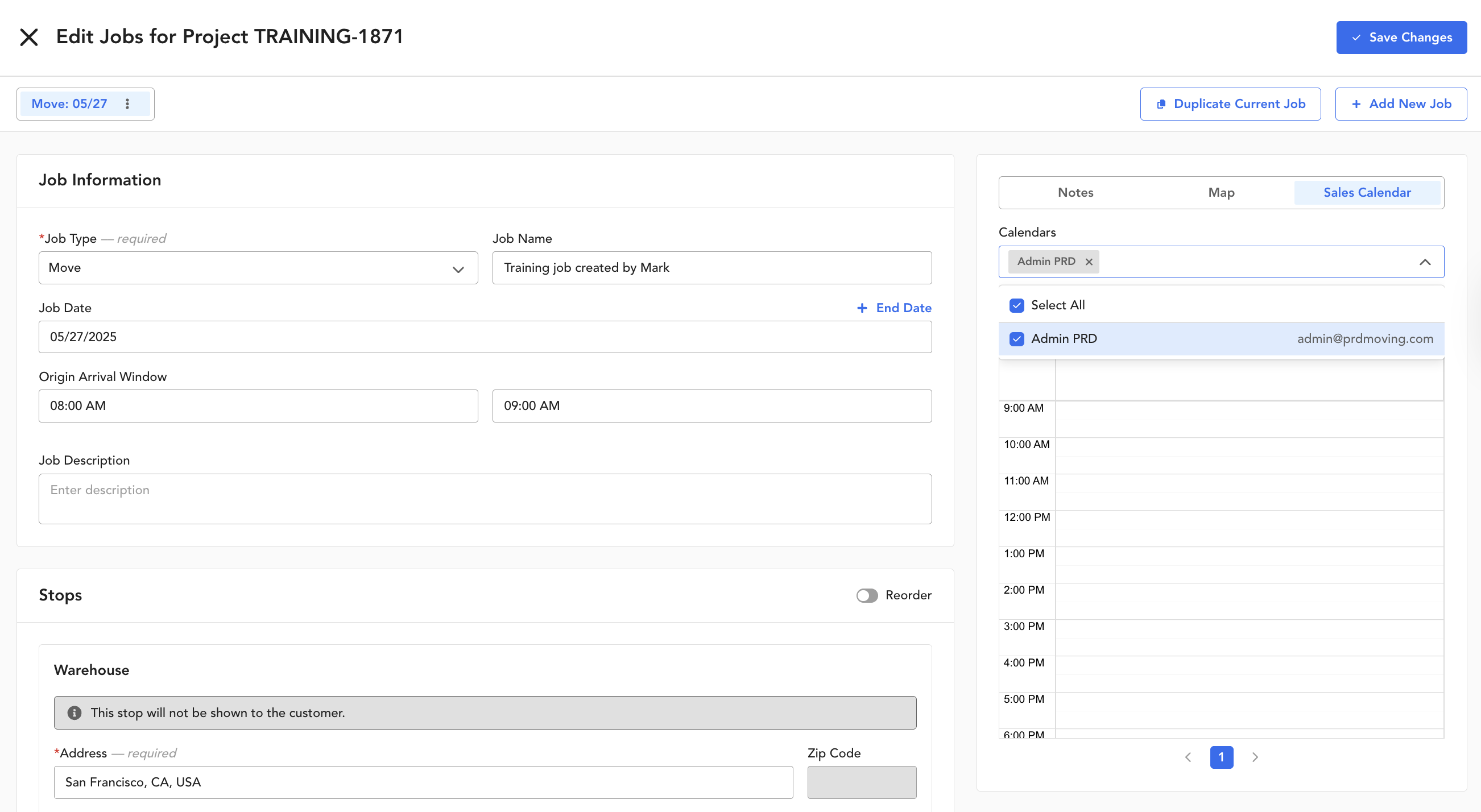Go to previous calendar page arrow
The width and height of the screenshot is (1481, 812).
click(1188, 757)
